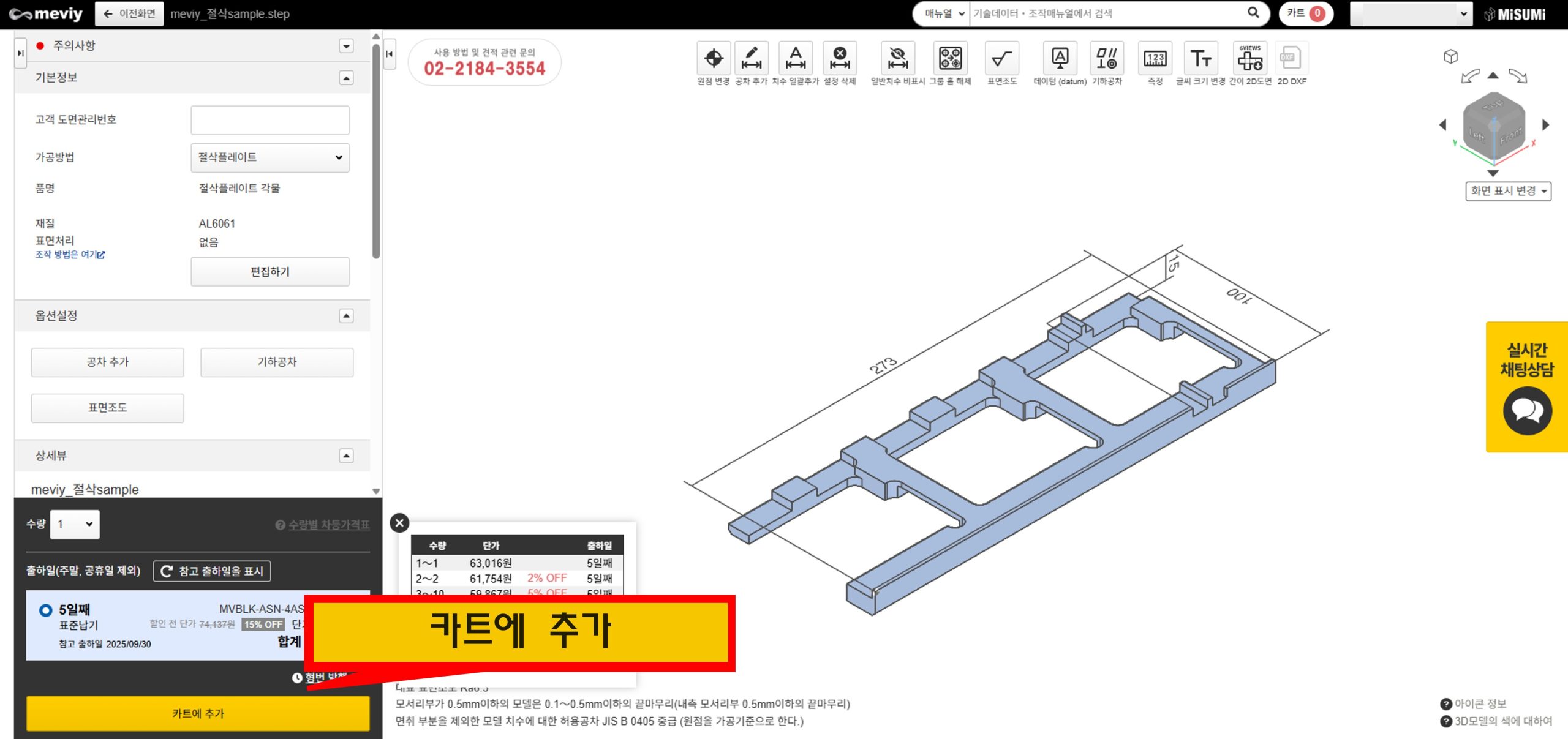
Task: Select the 5일째 standard delivery radio button
Action: [45, 610]
